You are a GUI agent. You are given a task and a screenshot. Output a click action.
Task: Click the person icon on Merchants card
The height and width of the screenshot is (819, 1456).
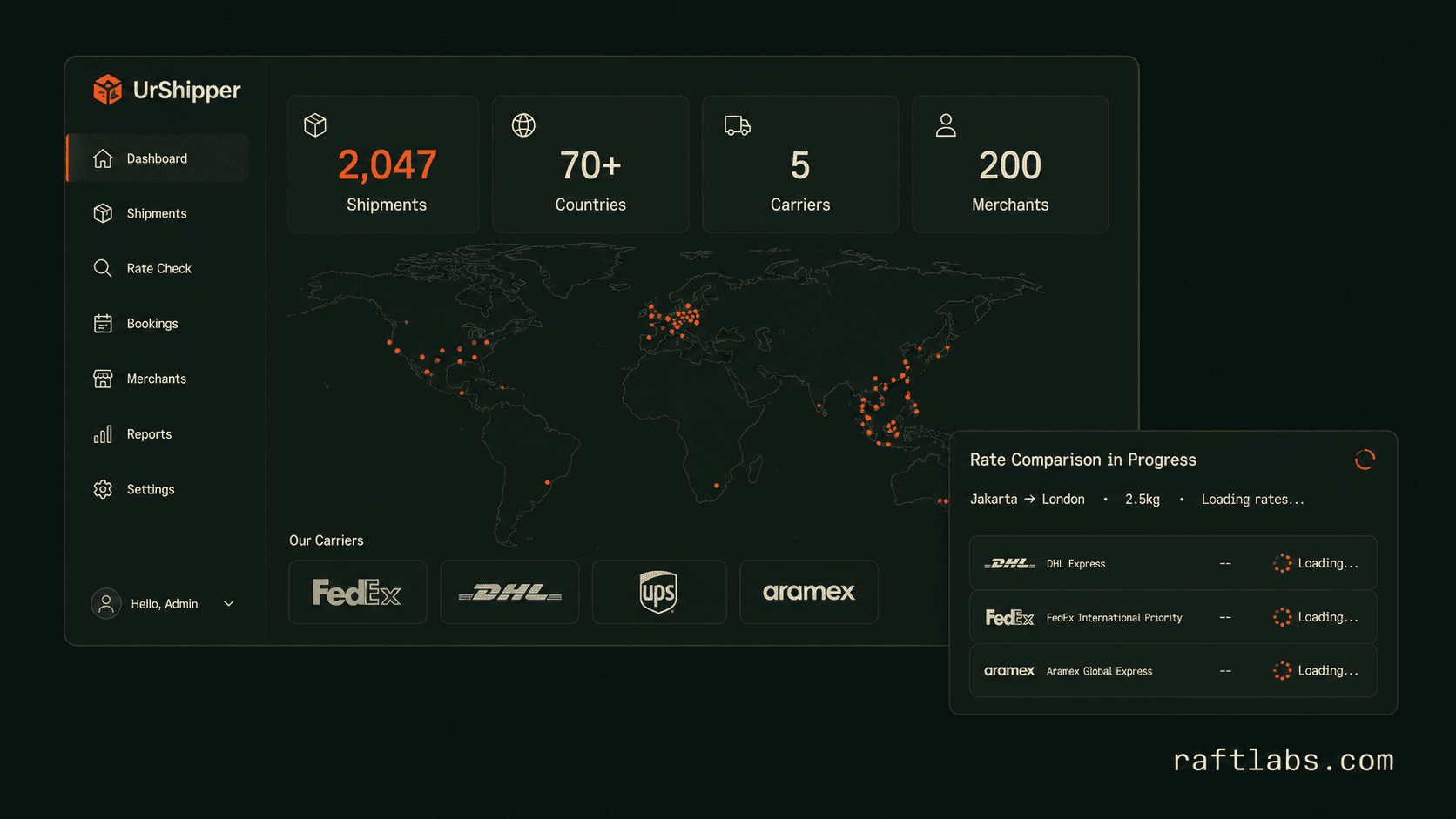(946, 125)
